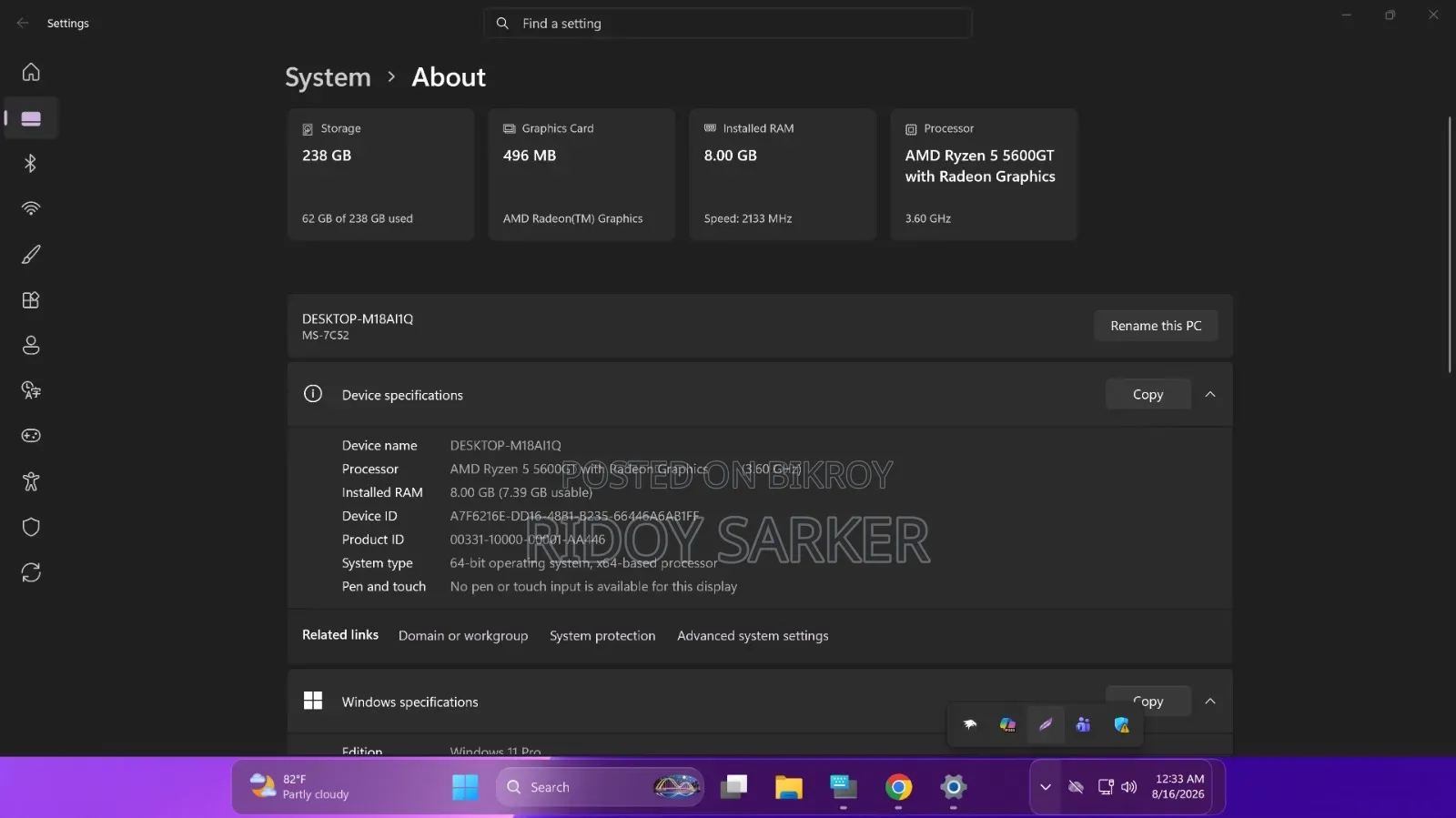Image resolution: width=1456 pixels, height=818 pixels.
Task: Toggle hidden icons tray chevron
Action: point(1046,787)
